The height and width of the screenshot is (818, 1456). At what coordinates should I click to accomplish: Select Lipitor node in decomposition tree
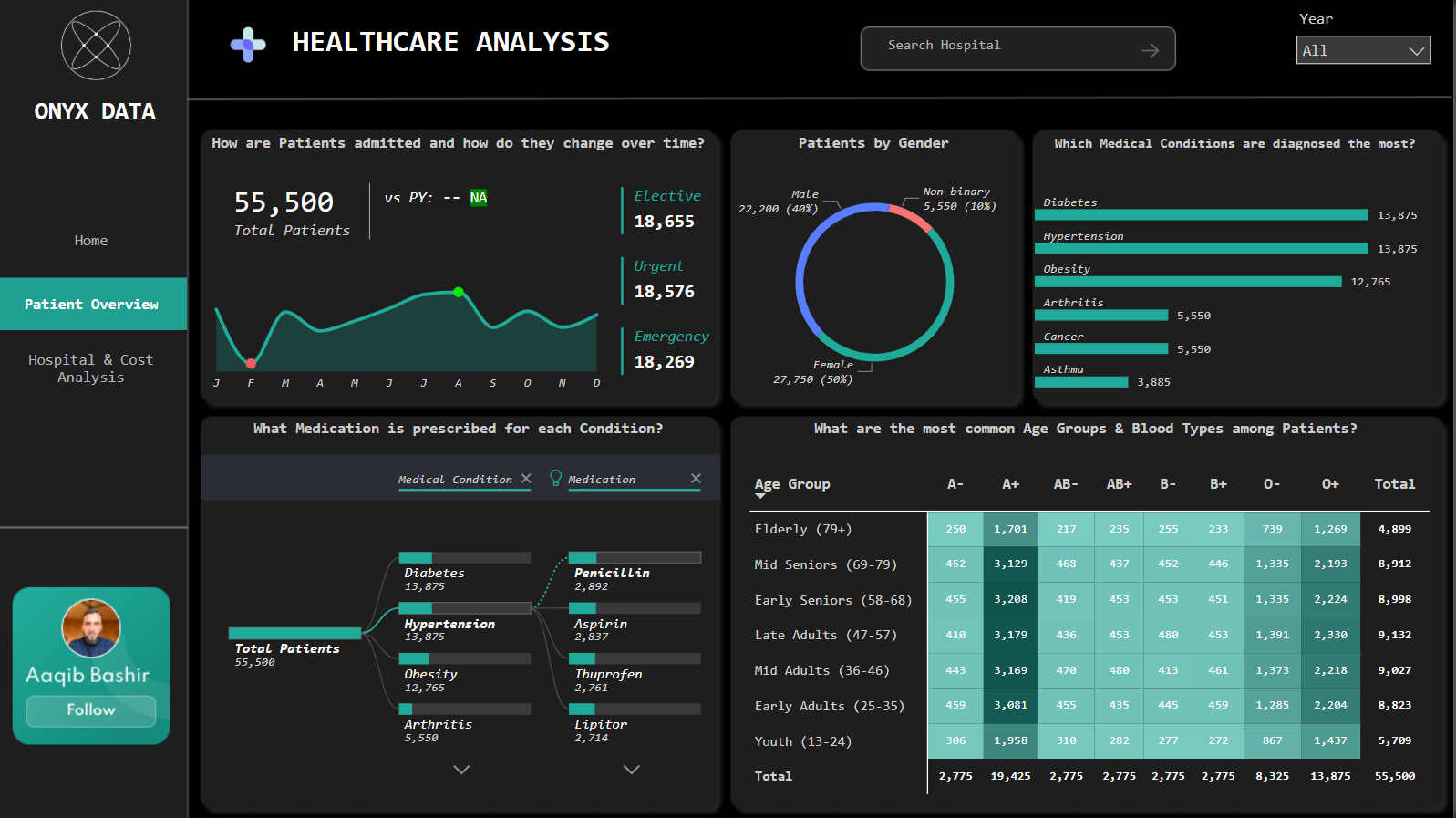(x=635, y=723)
